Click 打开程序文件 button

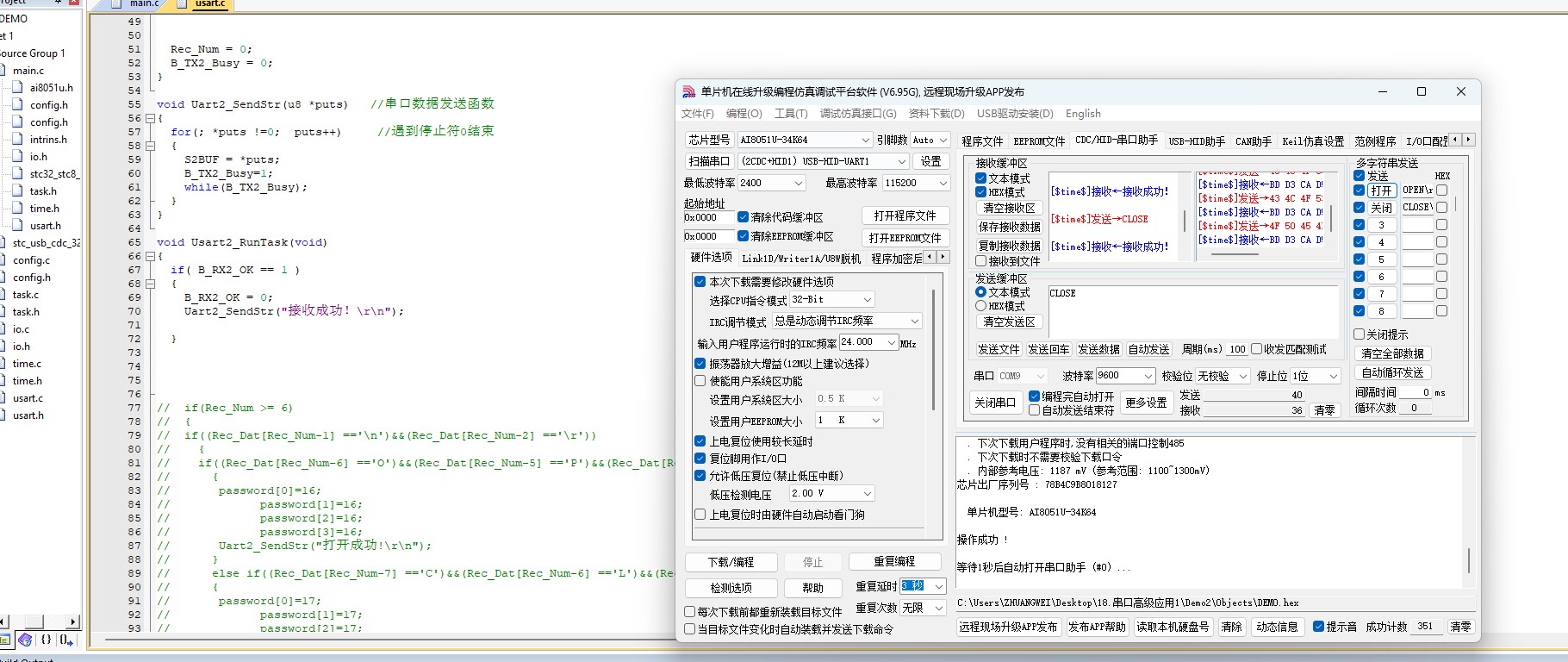point(905,215)
